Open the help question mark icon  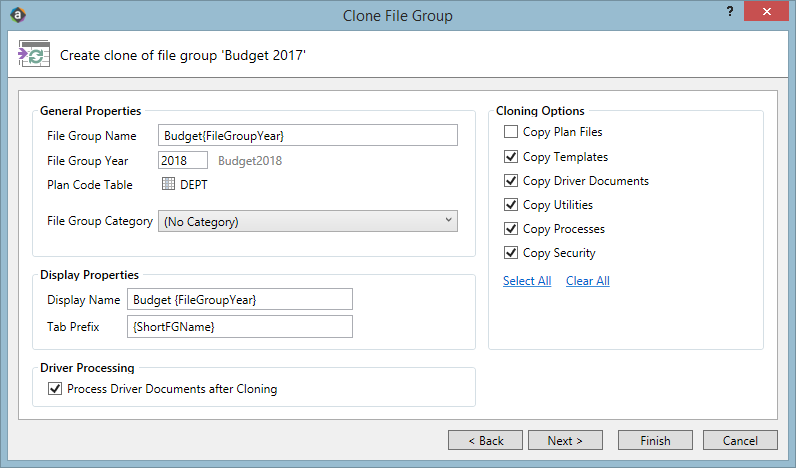click(x=729, y=11)
